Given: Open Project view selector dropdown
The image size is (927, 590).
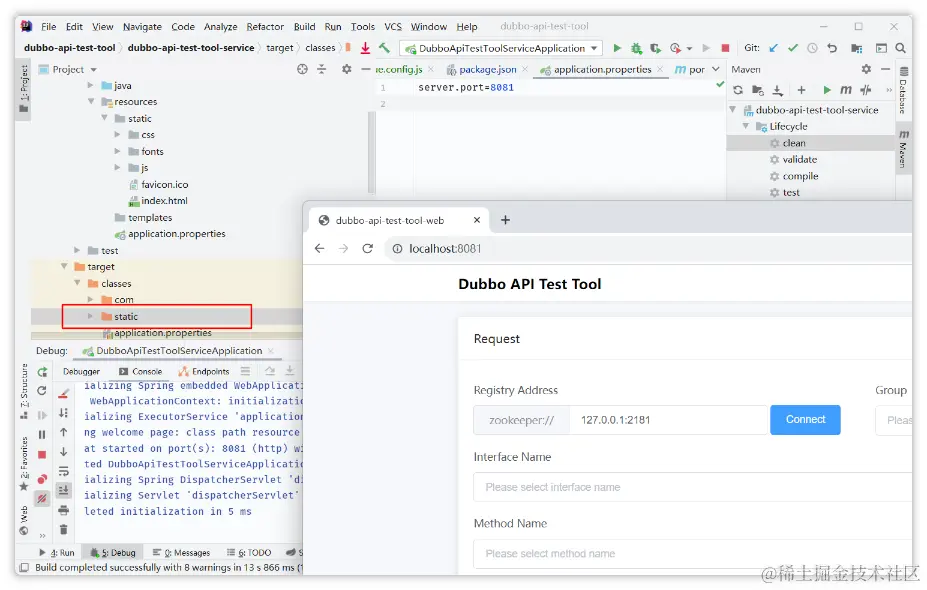Looking at the screenshot, I should (93, 69).
